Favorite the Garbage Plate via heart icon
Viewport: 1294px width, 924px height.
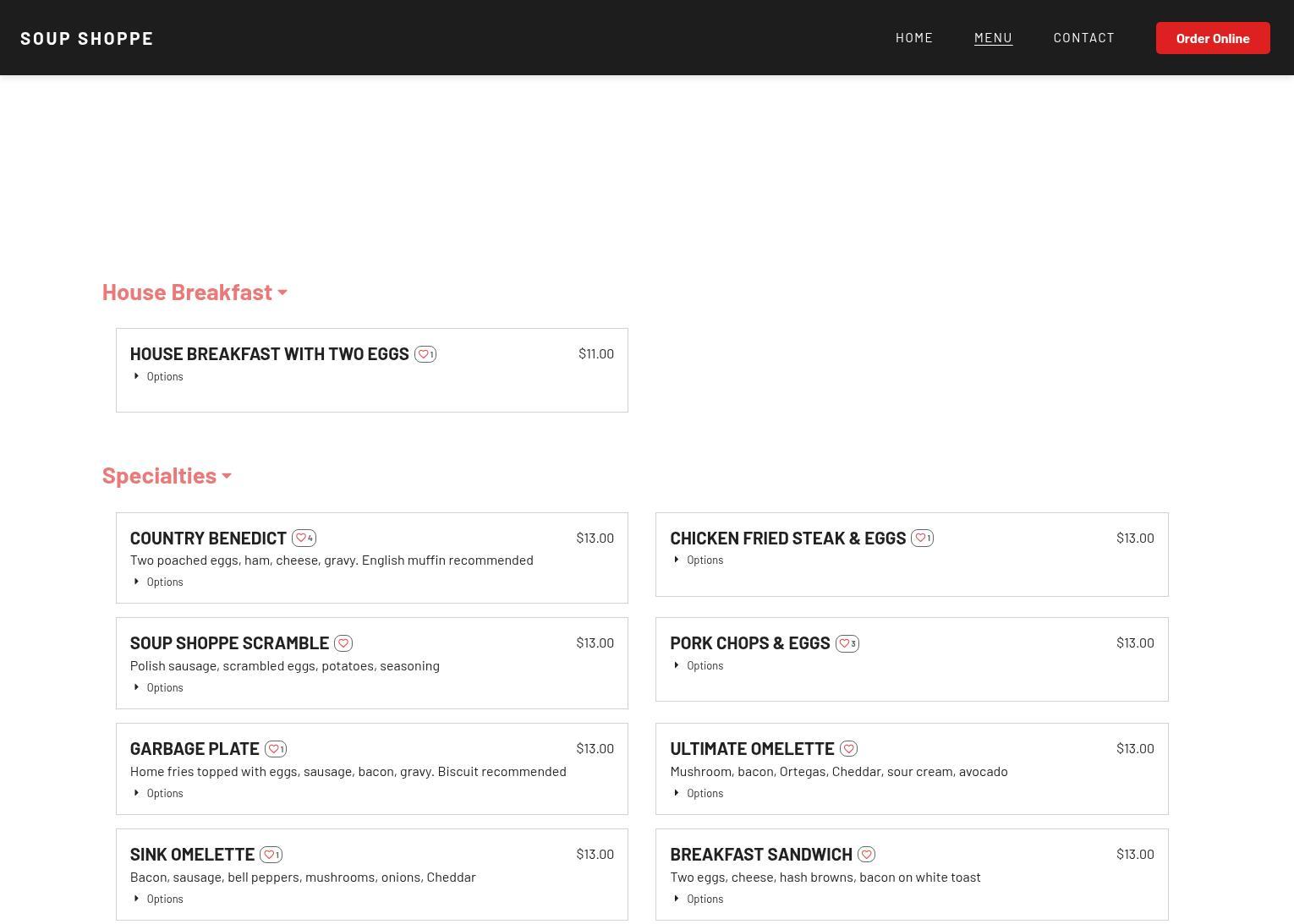click(274, 749)
